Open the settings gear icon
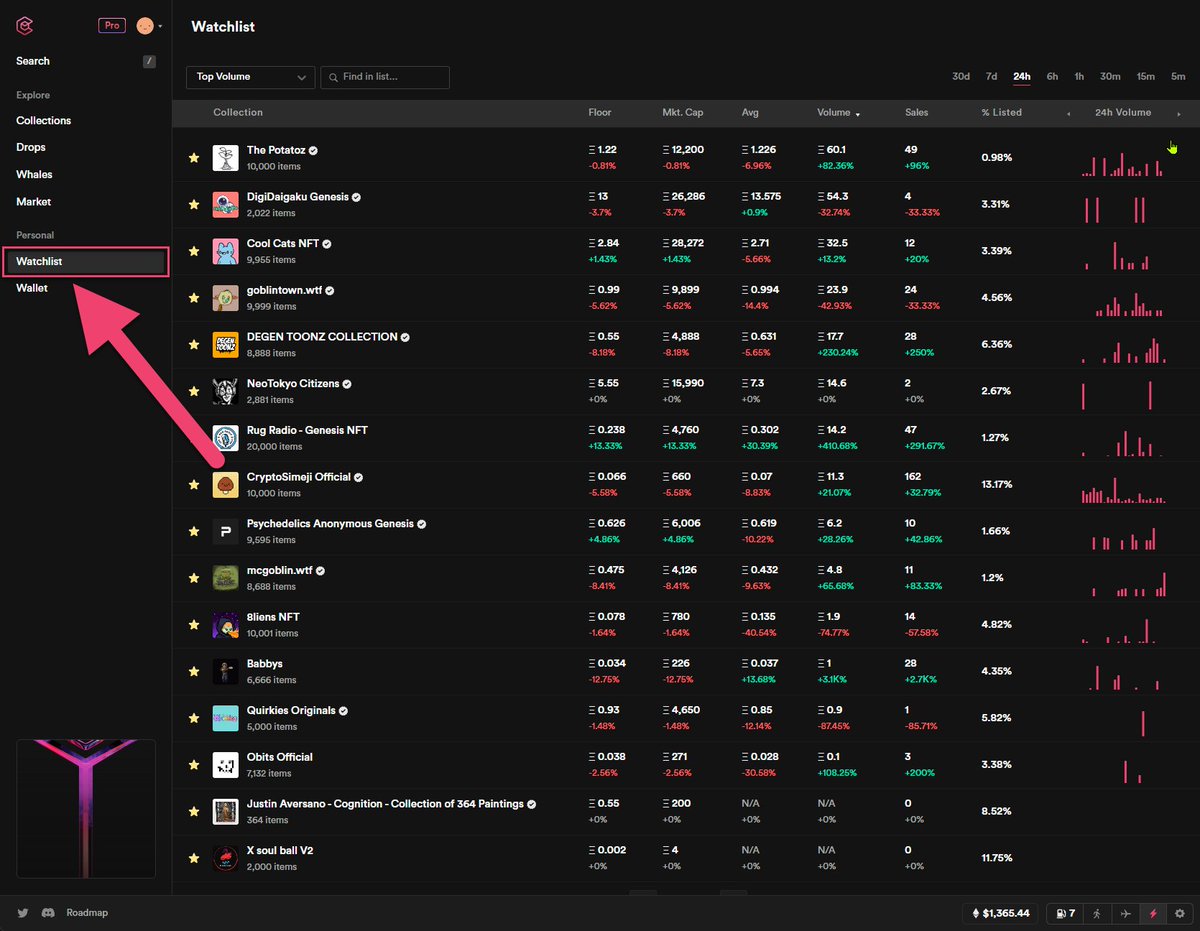1200x931 pixels. tap(1180, 913)
